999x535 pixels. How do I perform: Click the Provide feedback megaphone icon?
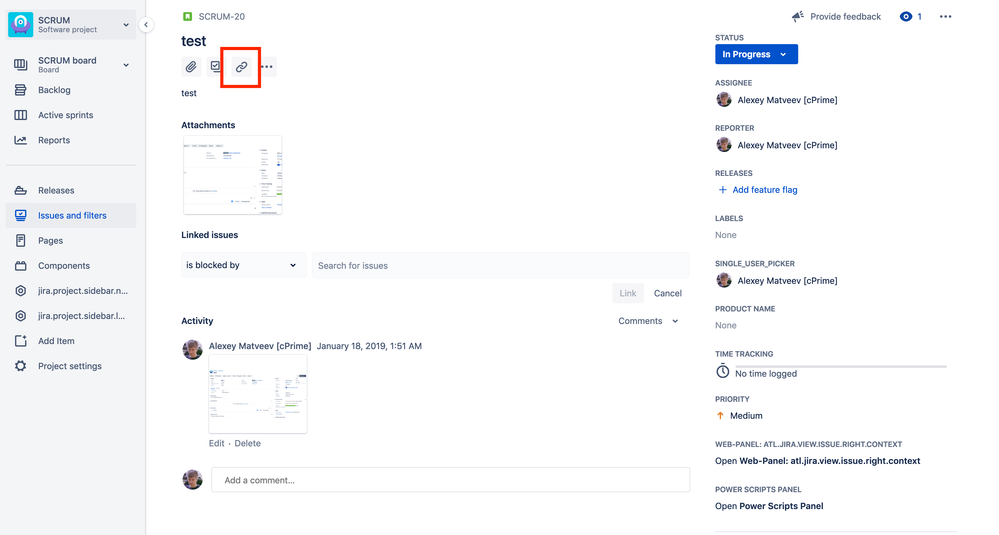pos(798,17)
